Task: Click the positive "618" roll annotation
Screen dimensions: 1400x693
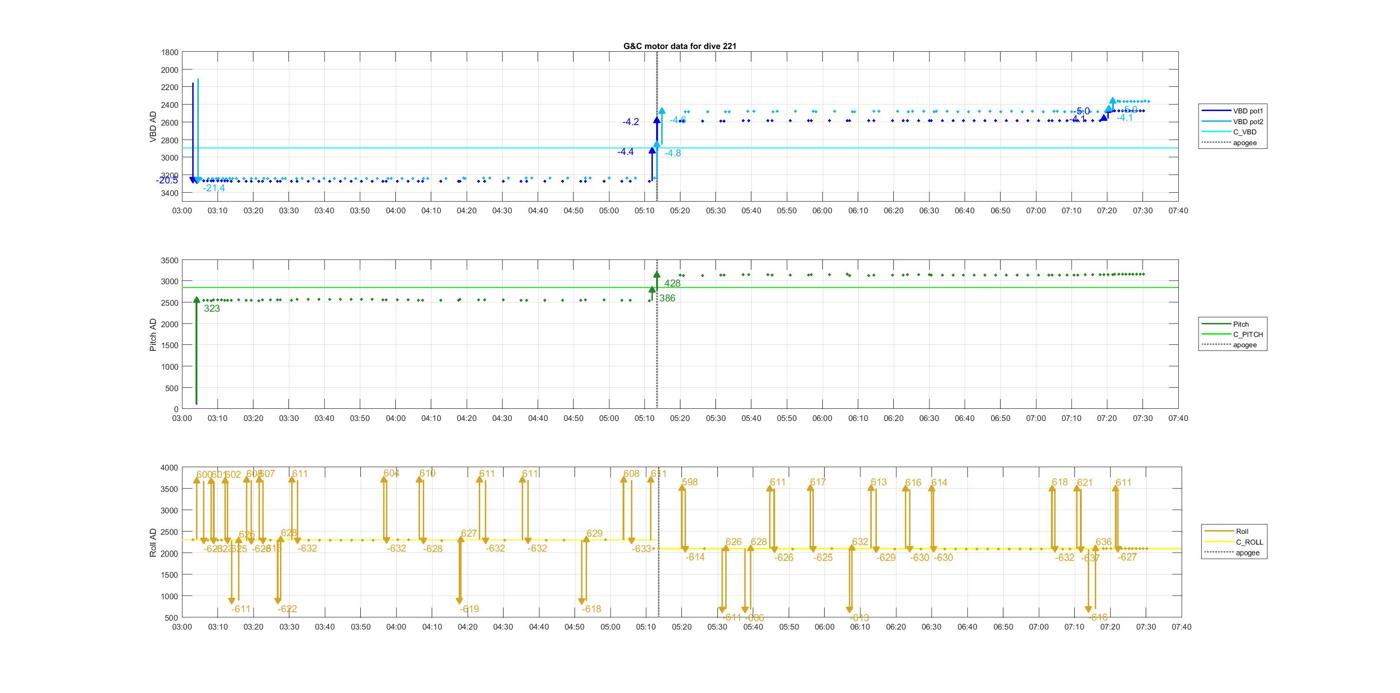Action: pos(1060,483)
